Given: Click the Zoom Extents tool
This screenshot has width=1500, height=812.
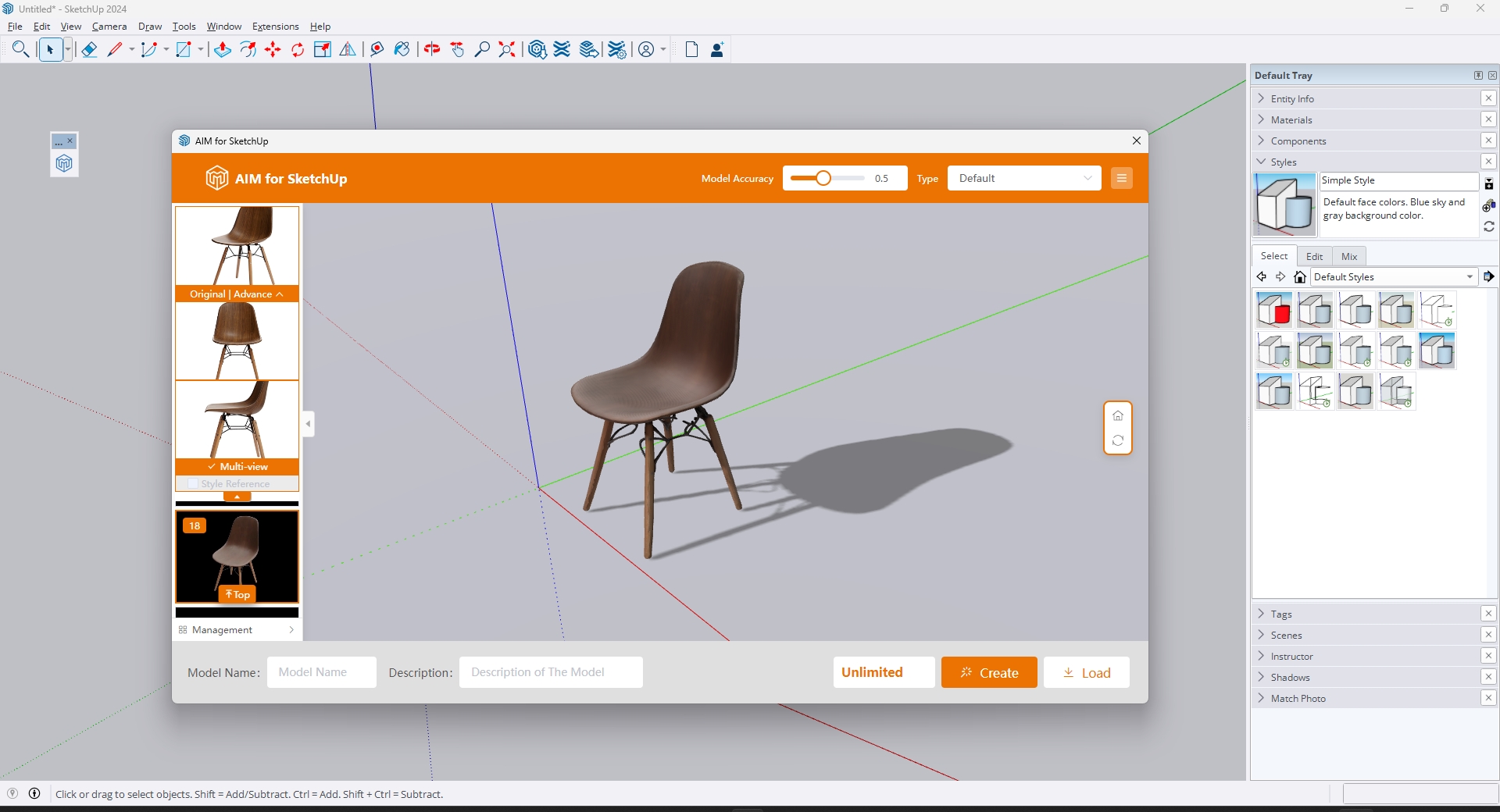Looking at the screenshot, I should coord(507,50).
